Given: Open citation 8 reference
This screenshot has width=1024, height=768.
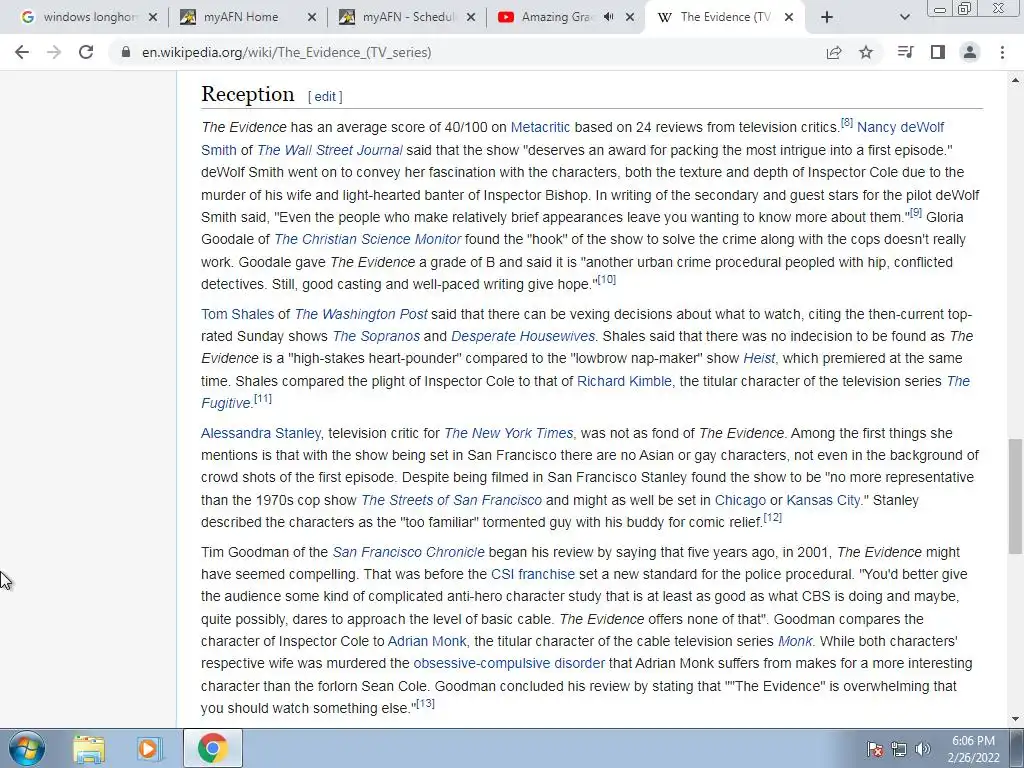Looking at the screenshot, I should (x=847, y=122).
